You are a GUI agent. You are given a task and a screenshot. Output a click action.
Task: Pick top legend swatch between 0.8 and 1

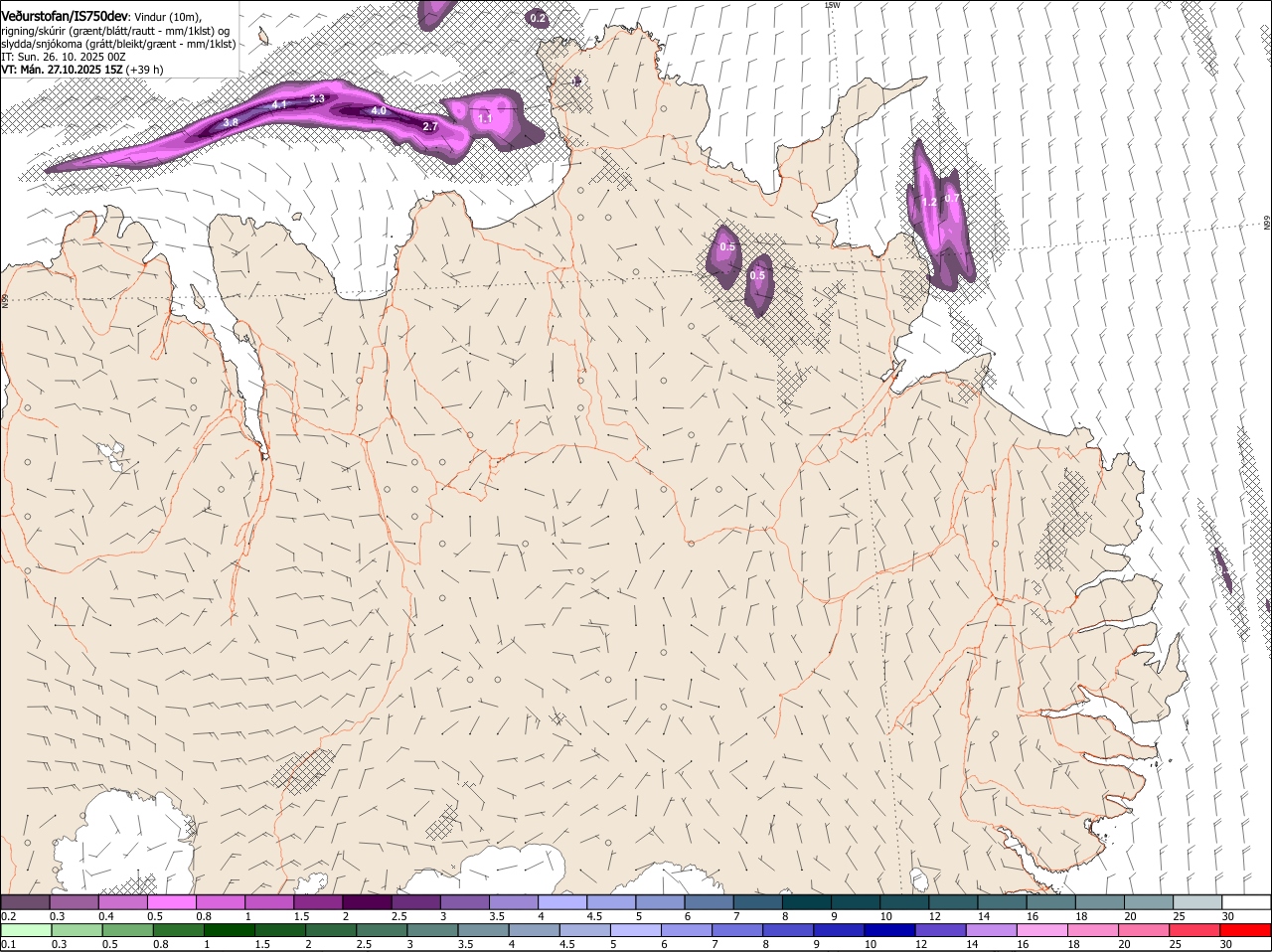tap(221, 901)
